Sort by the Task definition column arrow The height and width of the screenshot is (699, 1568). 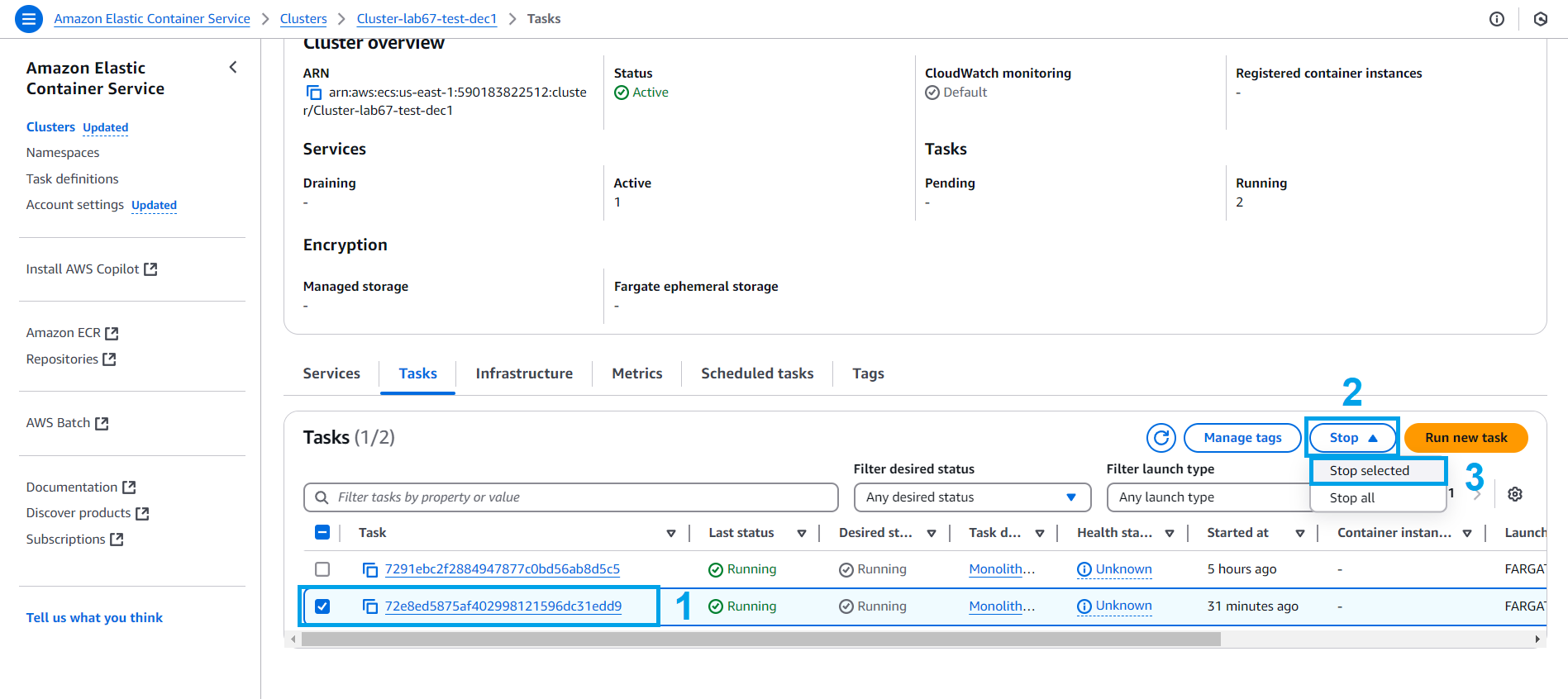tap(1040, 534)
